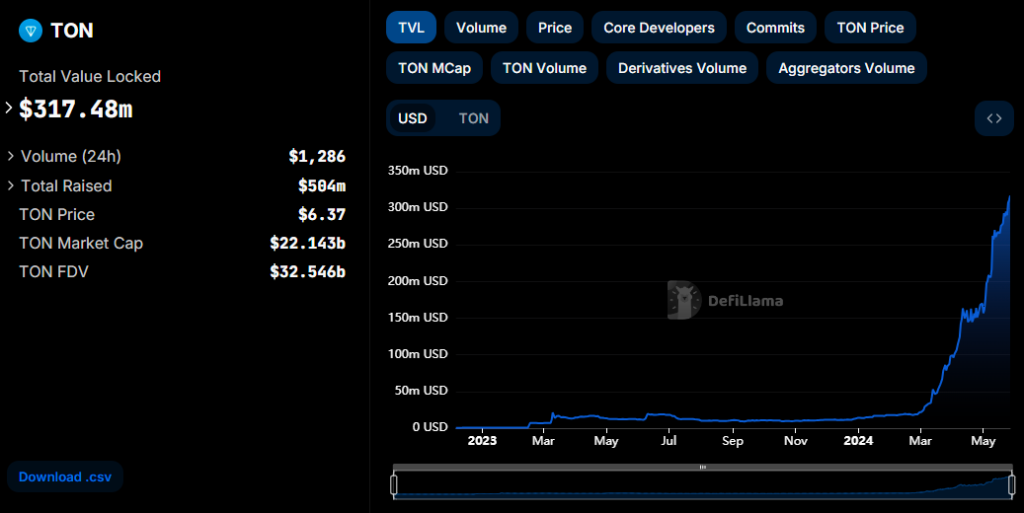Click the 0 USD y-axis label

point(430,427)
